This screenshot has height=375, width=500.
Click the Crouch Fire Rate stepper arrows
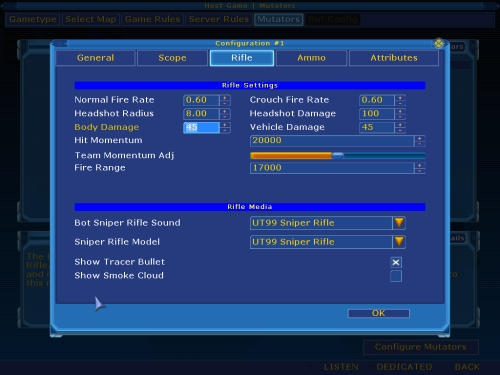coord(400,100)
